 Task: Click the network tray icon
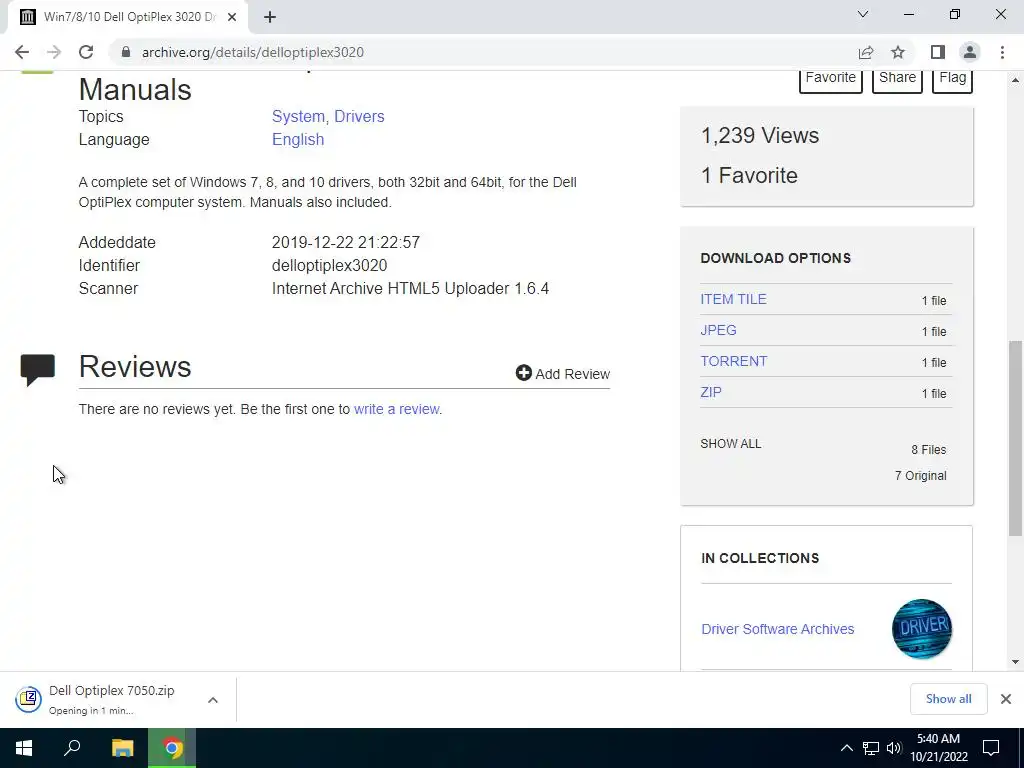871,748
